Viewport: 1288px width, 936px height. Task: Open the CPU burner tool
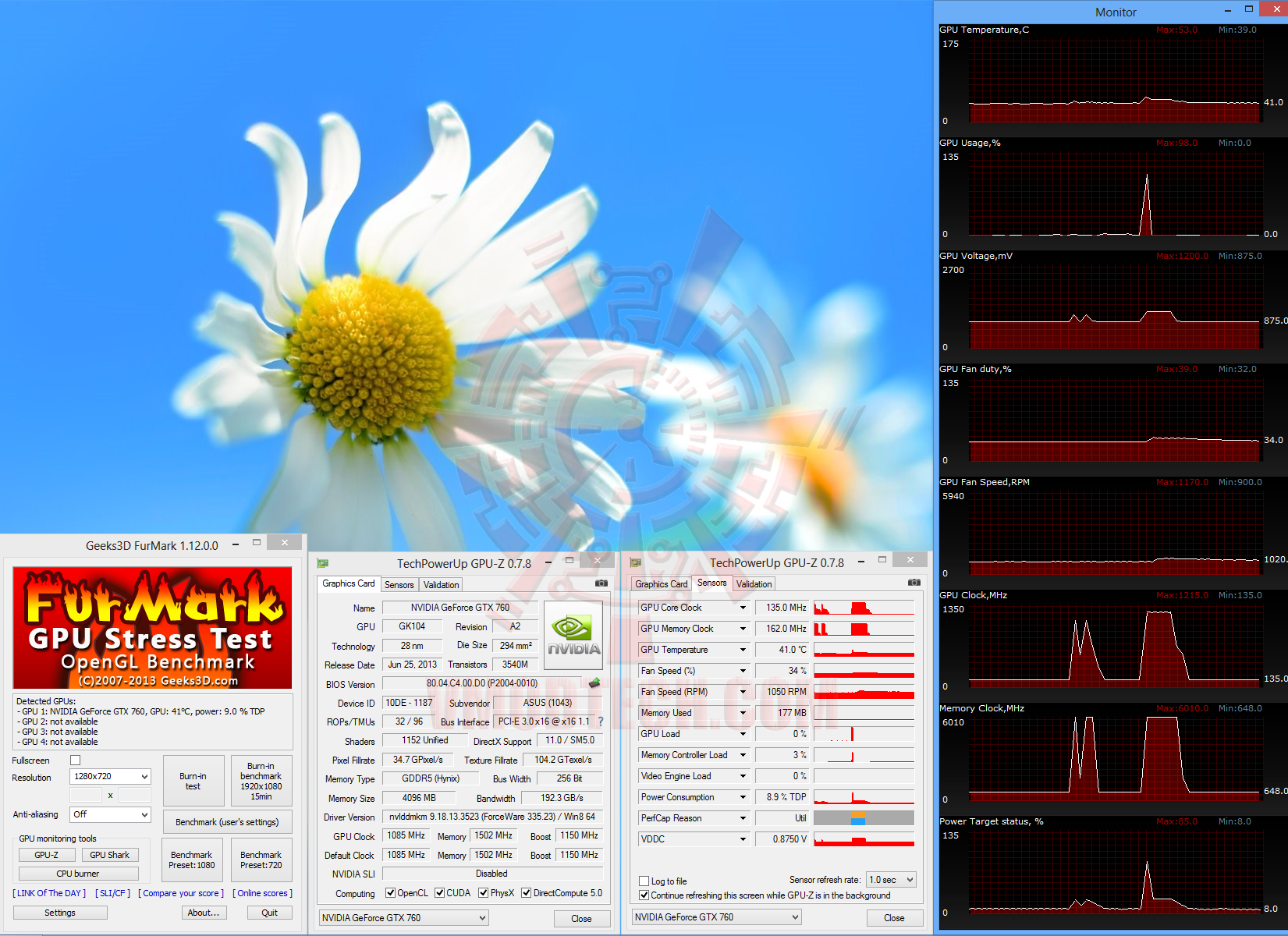coord(78,874)
